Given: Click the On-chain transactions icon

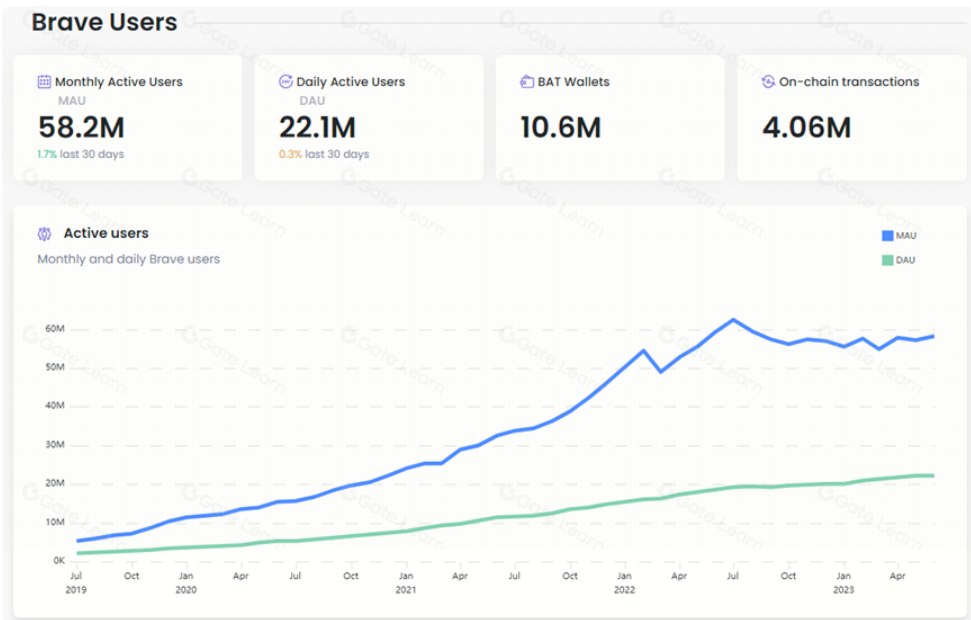Looking at the screenshot, I should [768, 82].
